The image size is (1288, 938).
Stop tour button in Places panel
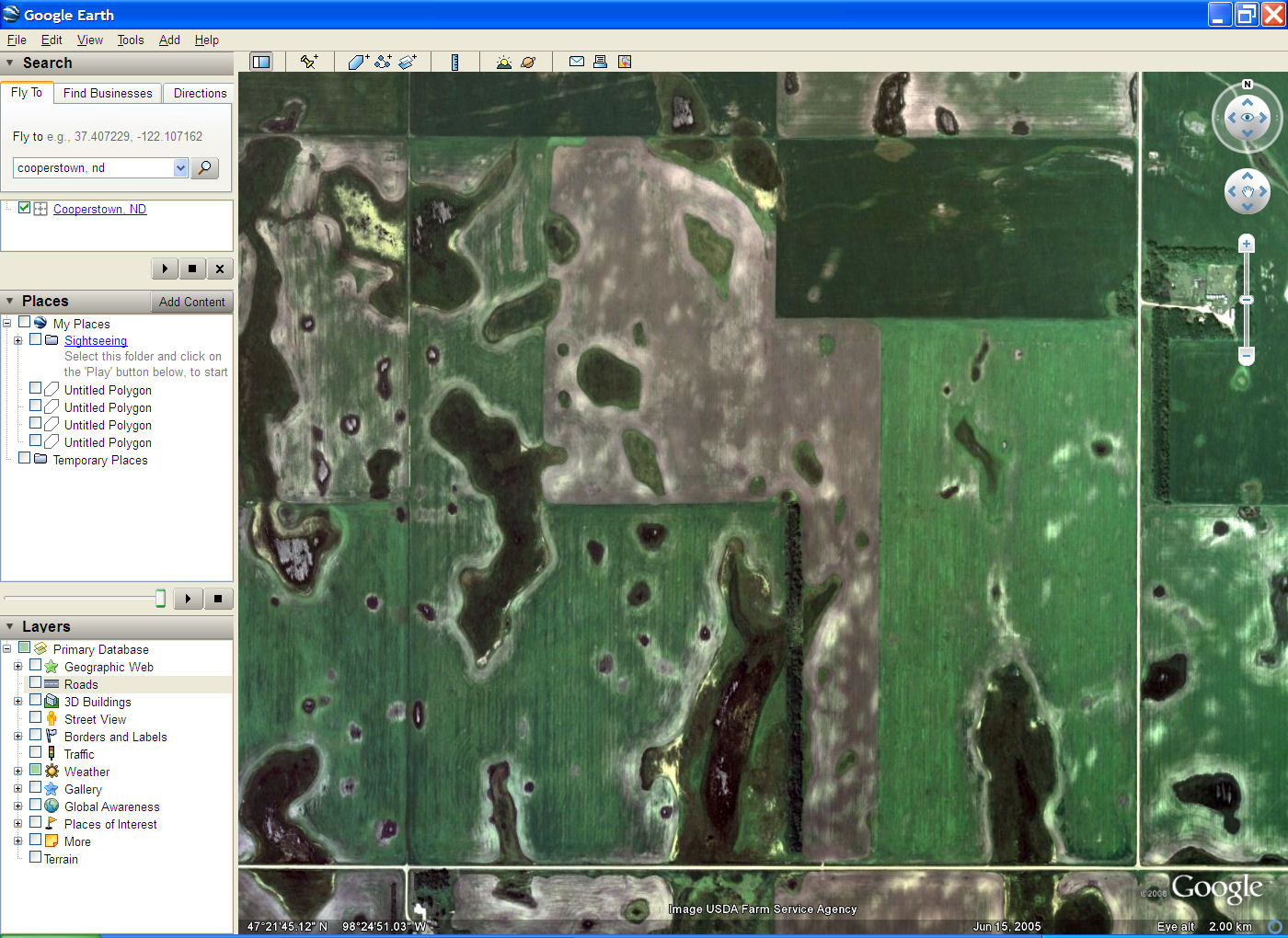218,599
